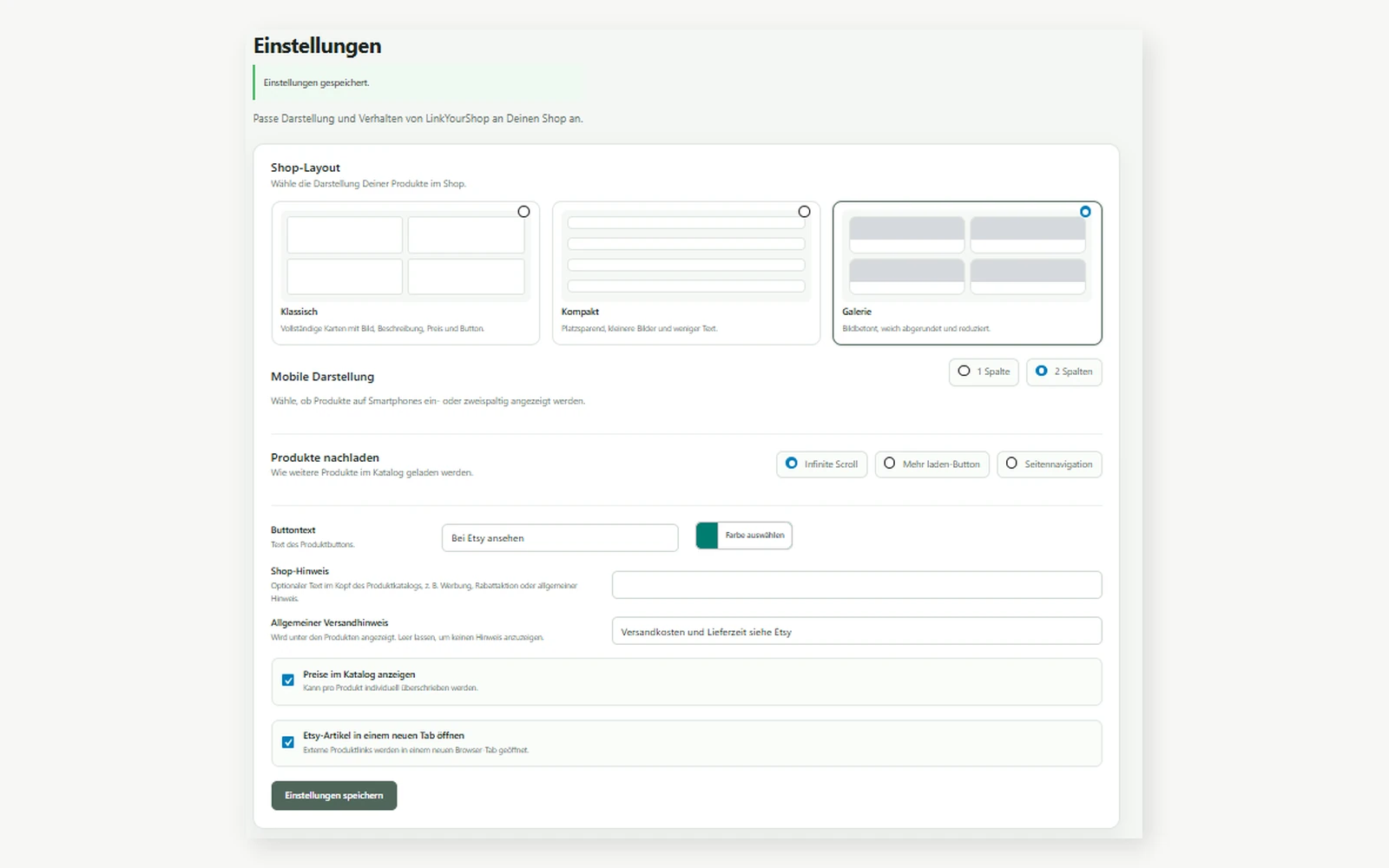1389x868 pixels.
Task: Click 'Bildbetont, weich abgerundet' description text
Action: click(916, 329)
